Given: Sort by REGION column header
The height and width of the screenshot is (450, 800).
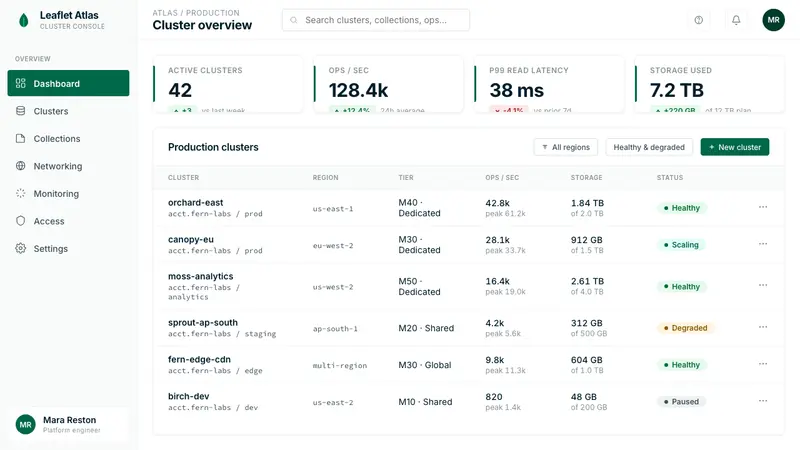Looking at the screenshot, I should click(326, 178).
